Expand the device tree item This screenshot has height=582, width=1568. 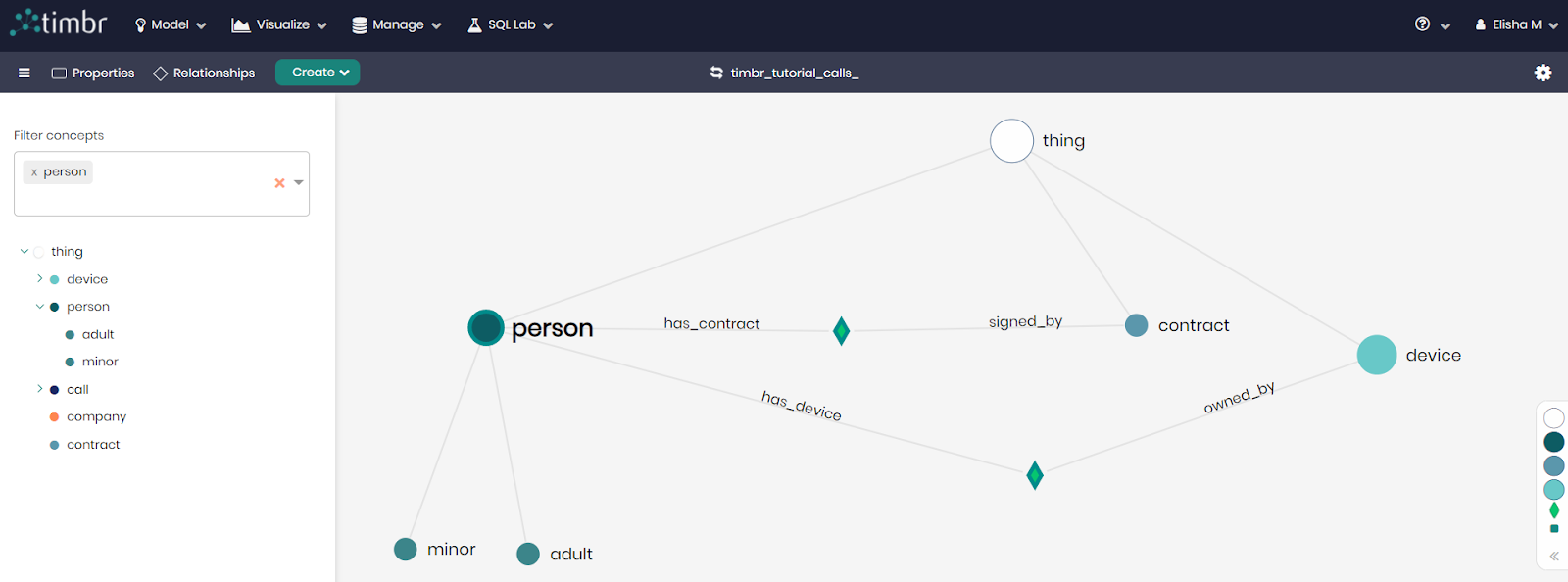point(40,279)
